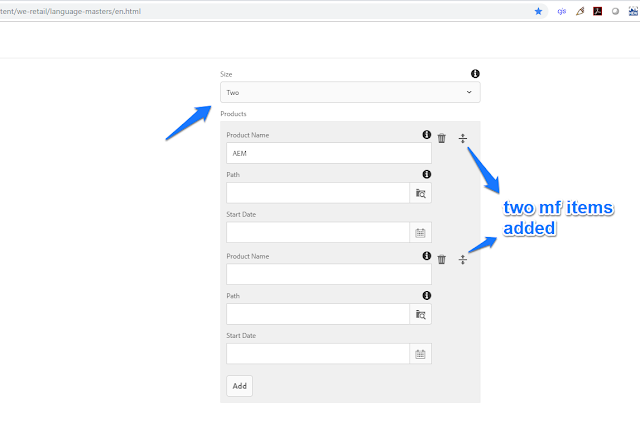Click the second product's Path input

coord(318,314)
